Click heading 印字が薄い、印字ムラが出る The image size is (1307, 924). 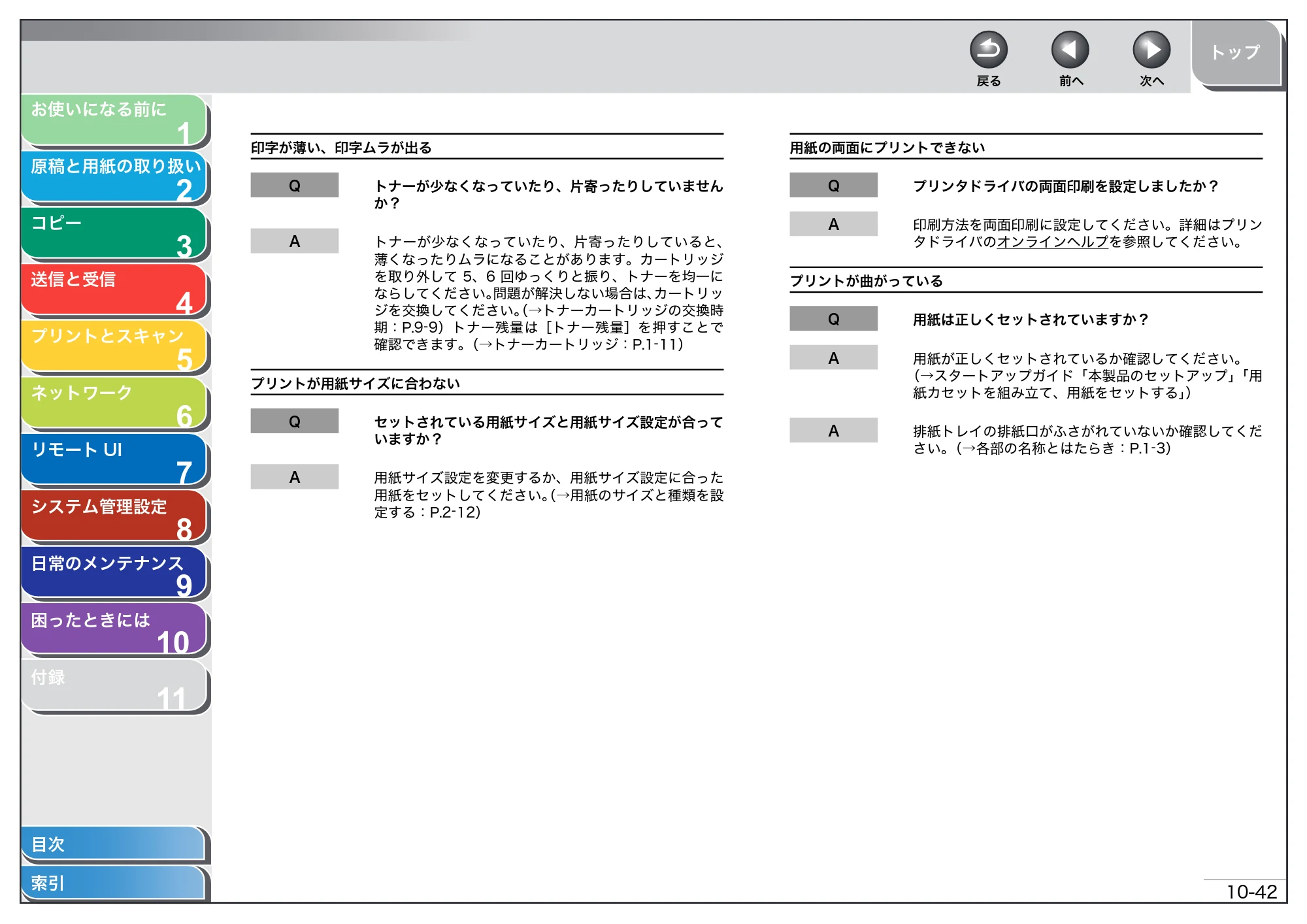pyautogui.click(x=341, y=148)
